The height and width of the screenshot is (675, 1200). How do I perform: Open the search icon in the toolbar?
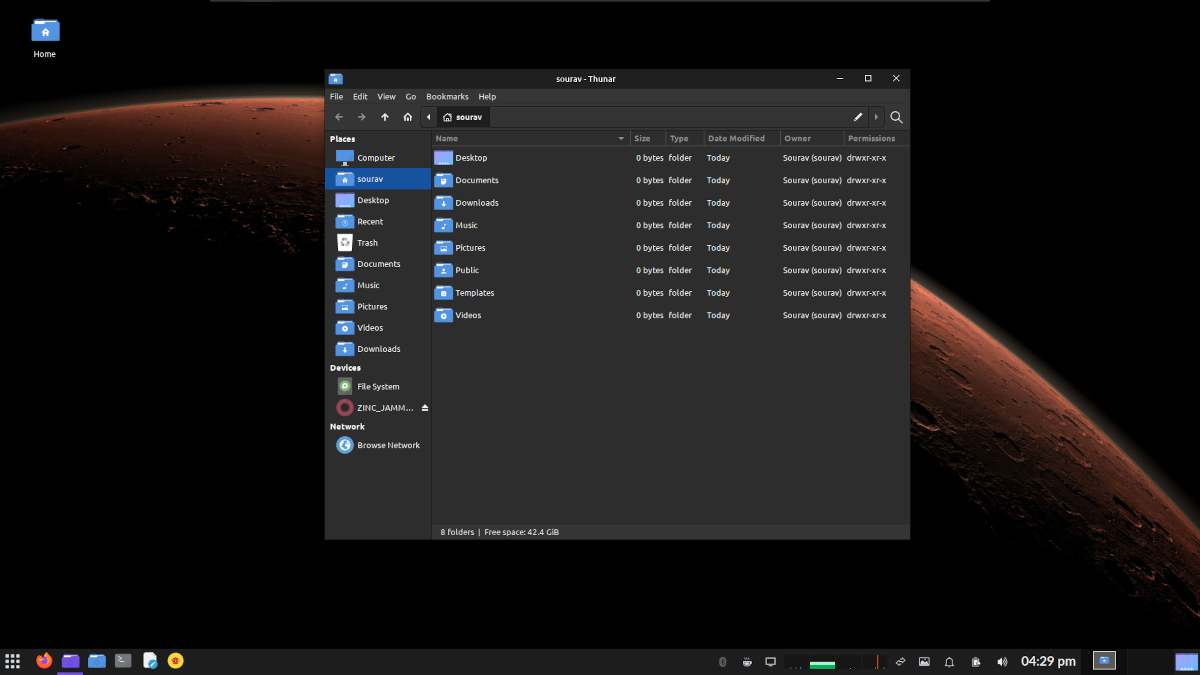(895, 117)
